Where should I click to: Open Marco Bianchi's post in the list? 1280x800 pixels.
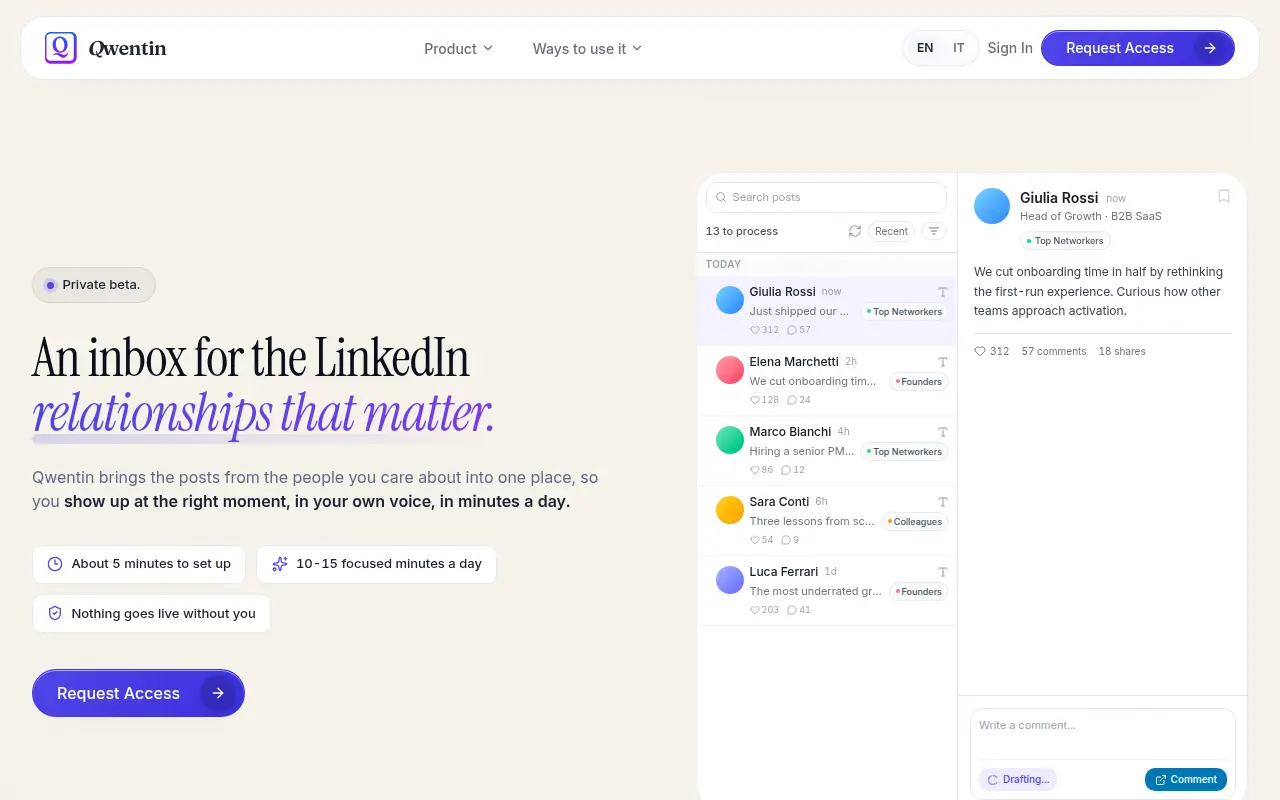[x=827, y=451]
